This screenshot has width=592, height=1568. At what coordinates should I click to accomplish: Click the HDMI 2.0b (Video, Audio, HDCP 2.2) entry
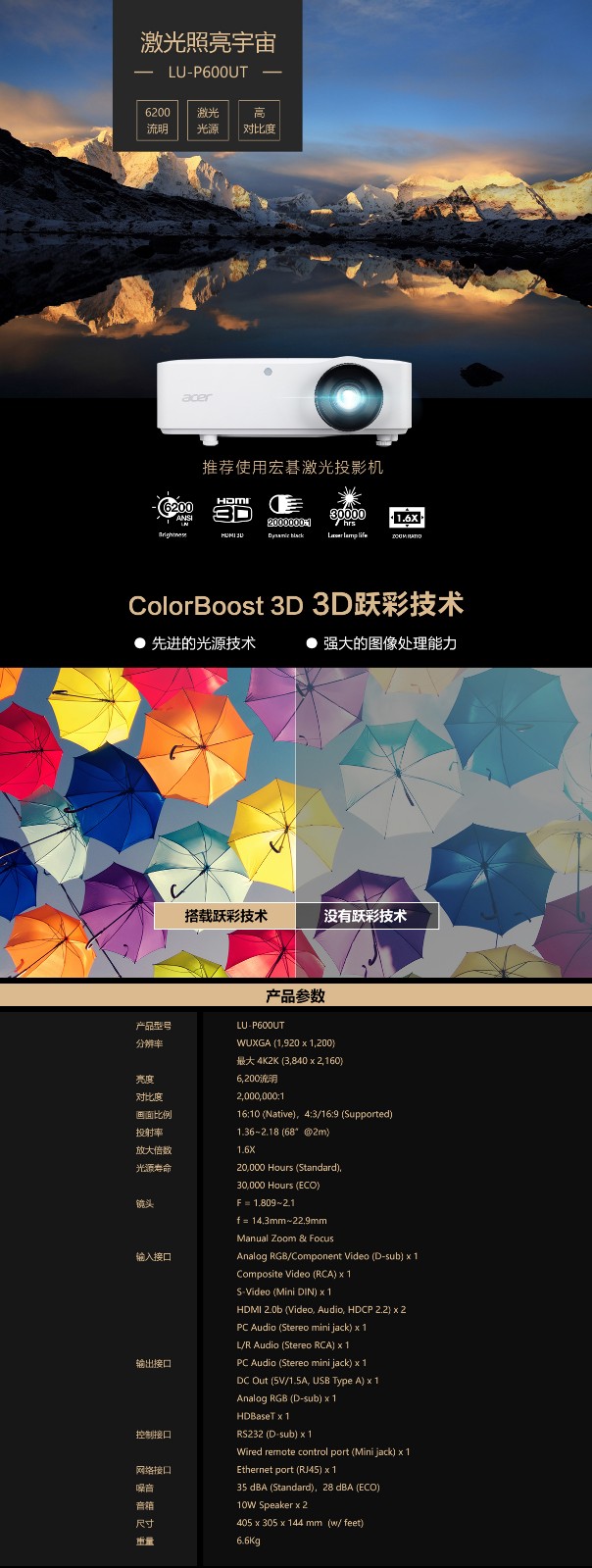coord(321,1309)
